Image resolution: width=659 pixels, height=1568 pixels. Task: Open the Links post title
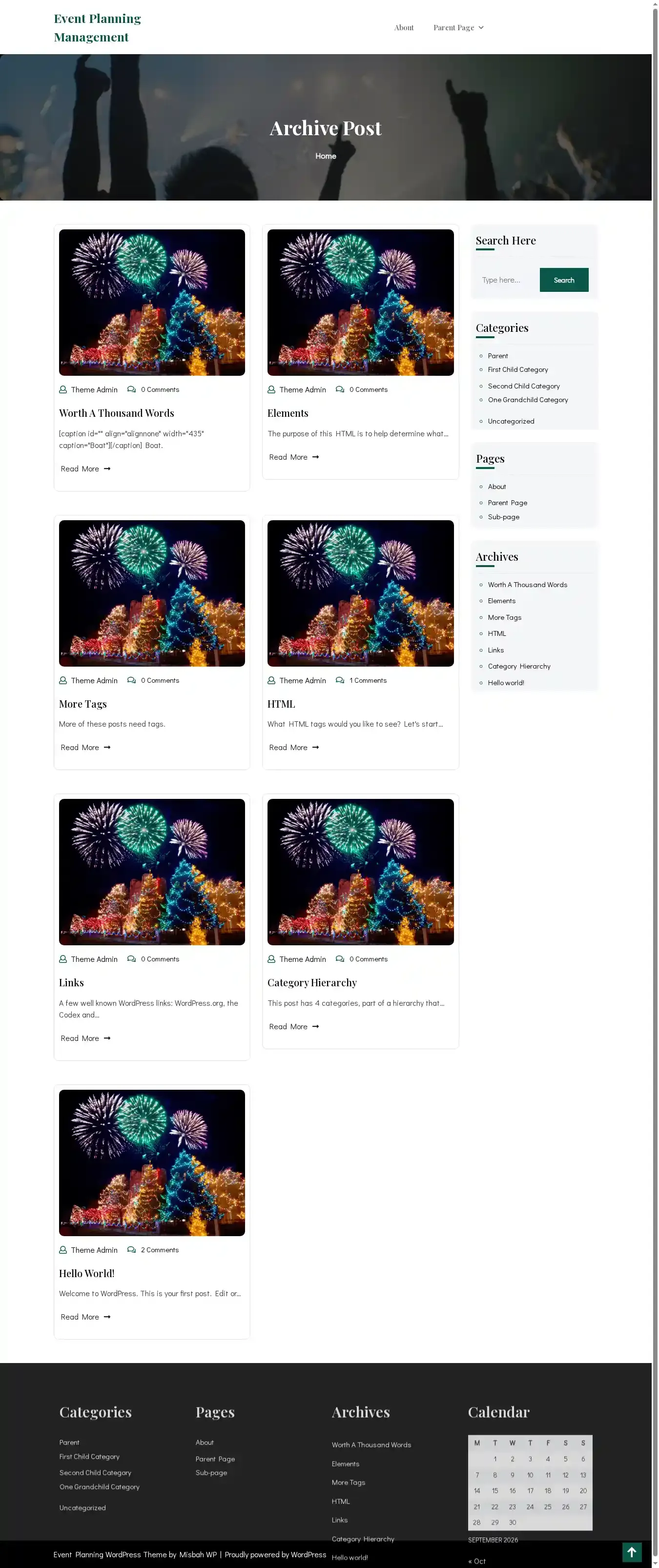tap(71, 983)
